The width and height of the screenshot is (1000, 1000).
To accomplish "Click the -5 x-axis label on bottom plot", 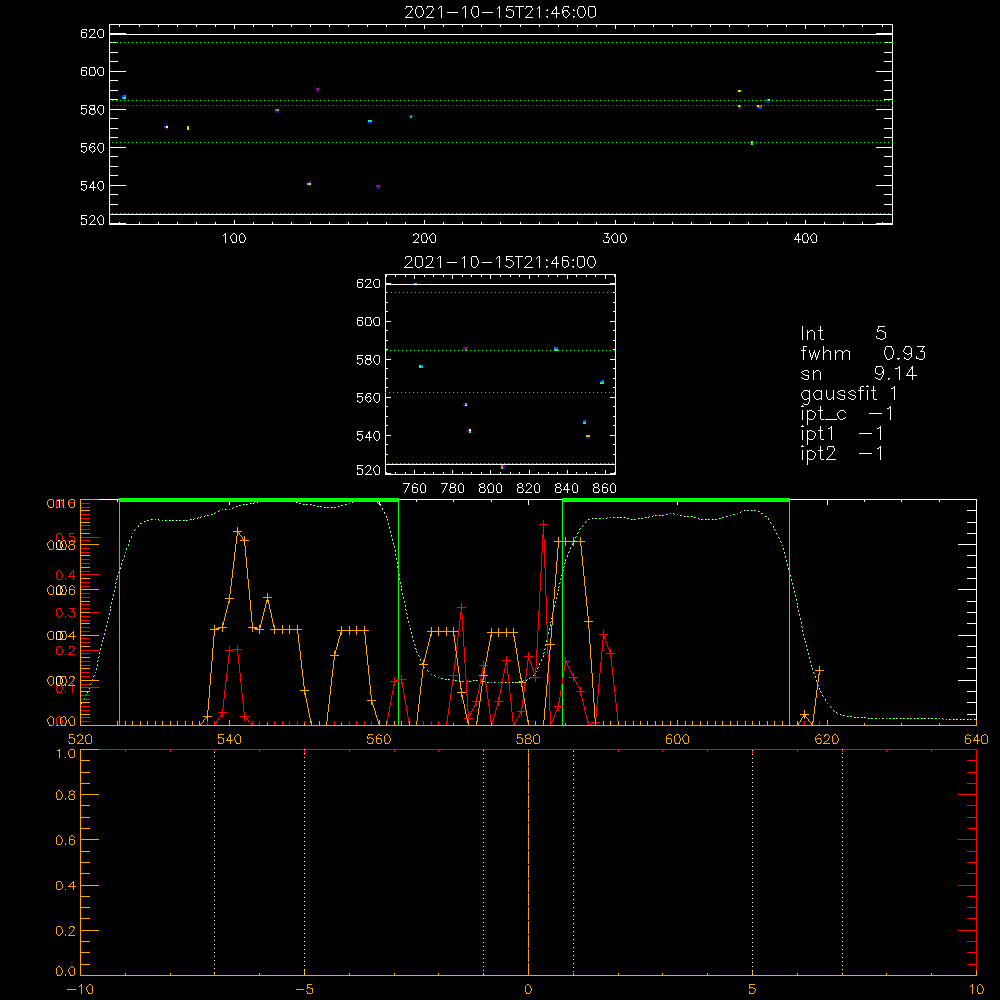I will [x=305, y=989].
